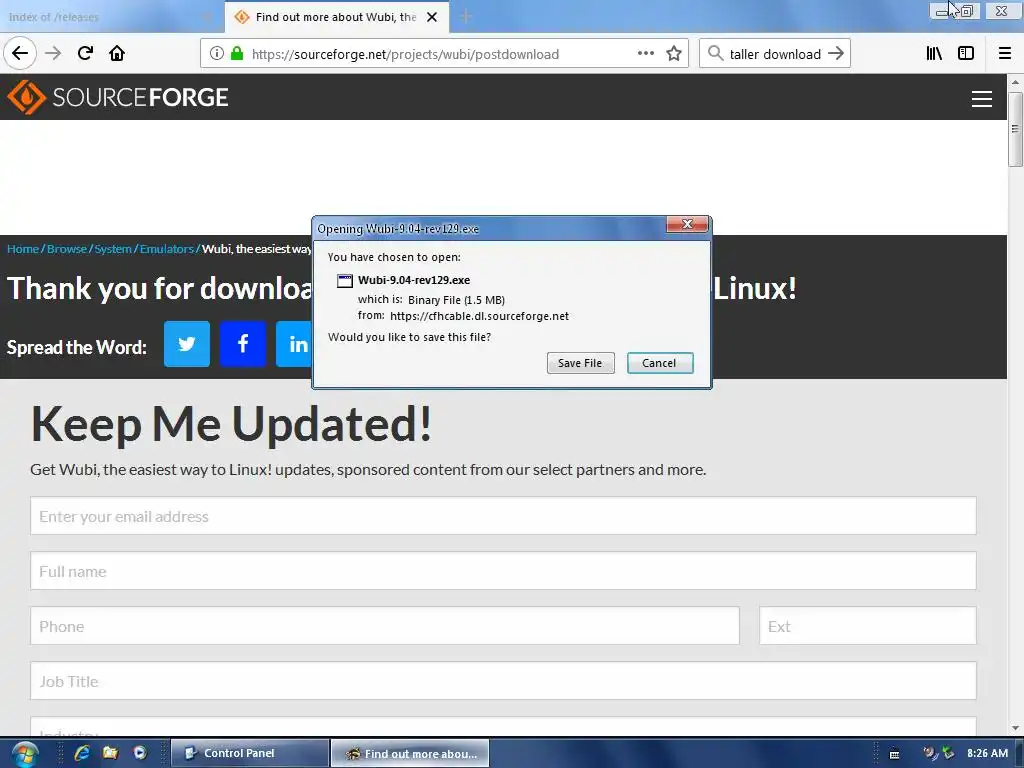The height and width of the screenshot is (768, 1024).
Task: Close the Wubi browser tab
Action: point(432,17)
